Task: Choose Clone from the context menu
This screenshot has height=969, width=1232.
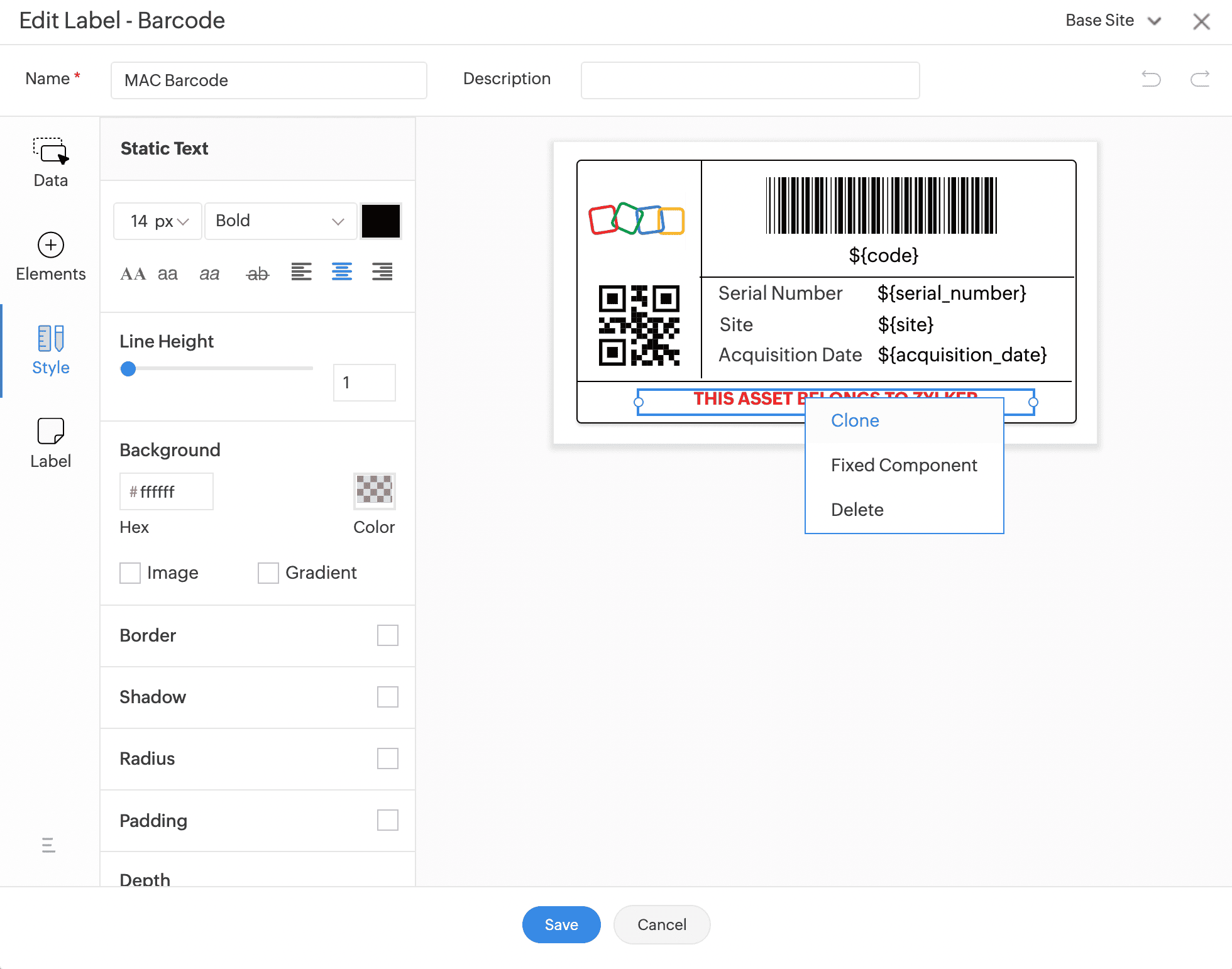Action: 855,420
